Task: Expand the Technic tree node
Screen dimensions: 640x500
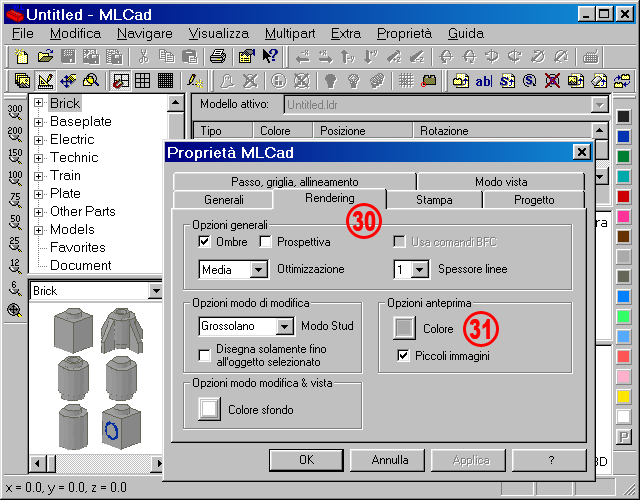Action: [x=38, y=158]
